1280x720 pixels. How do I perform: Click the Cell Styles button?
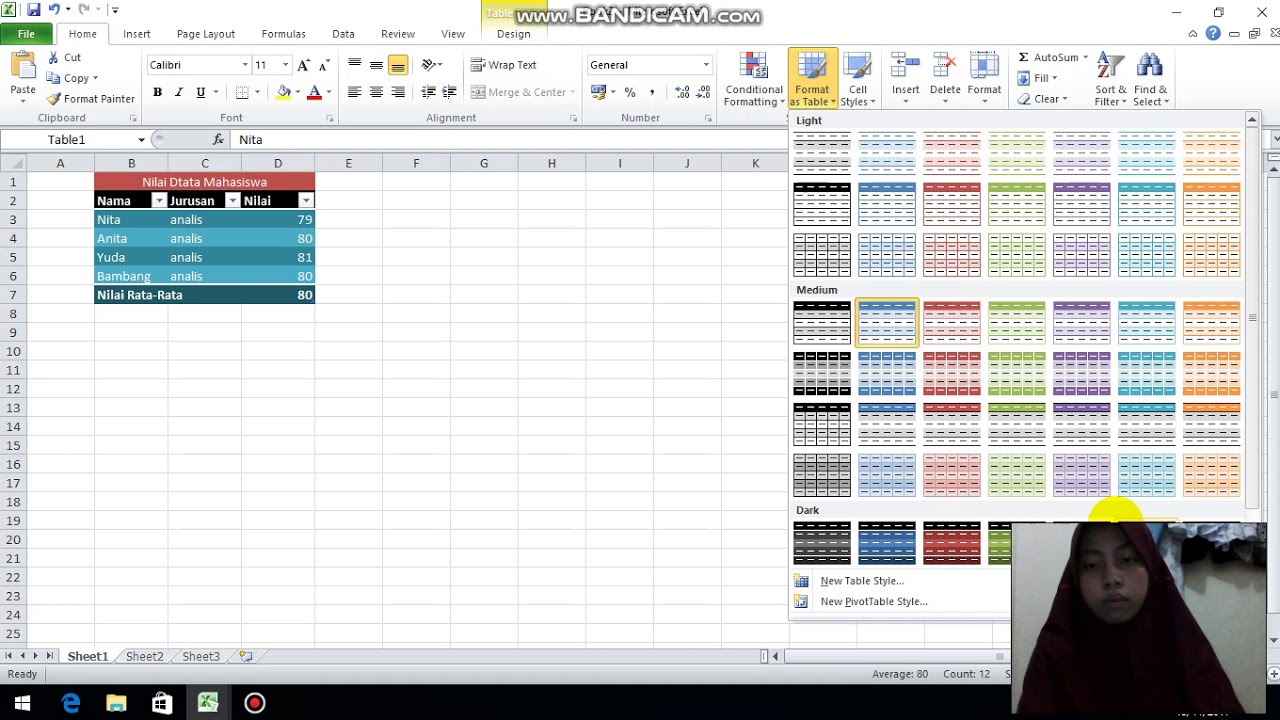858,80
